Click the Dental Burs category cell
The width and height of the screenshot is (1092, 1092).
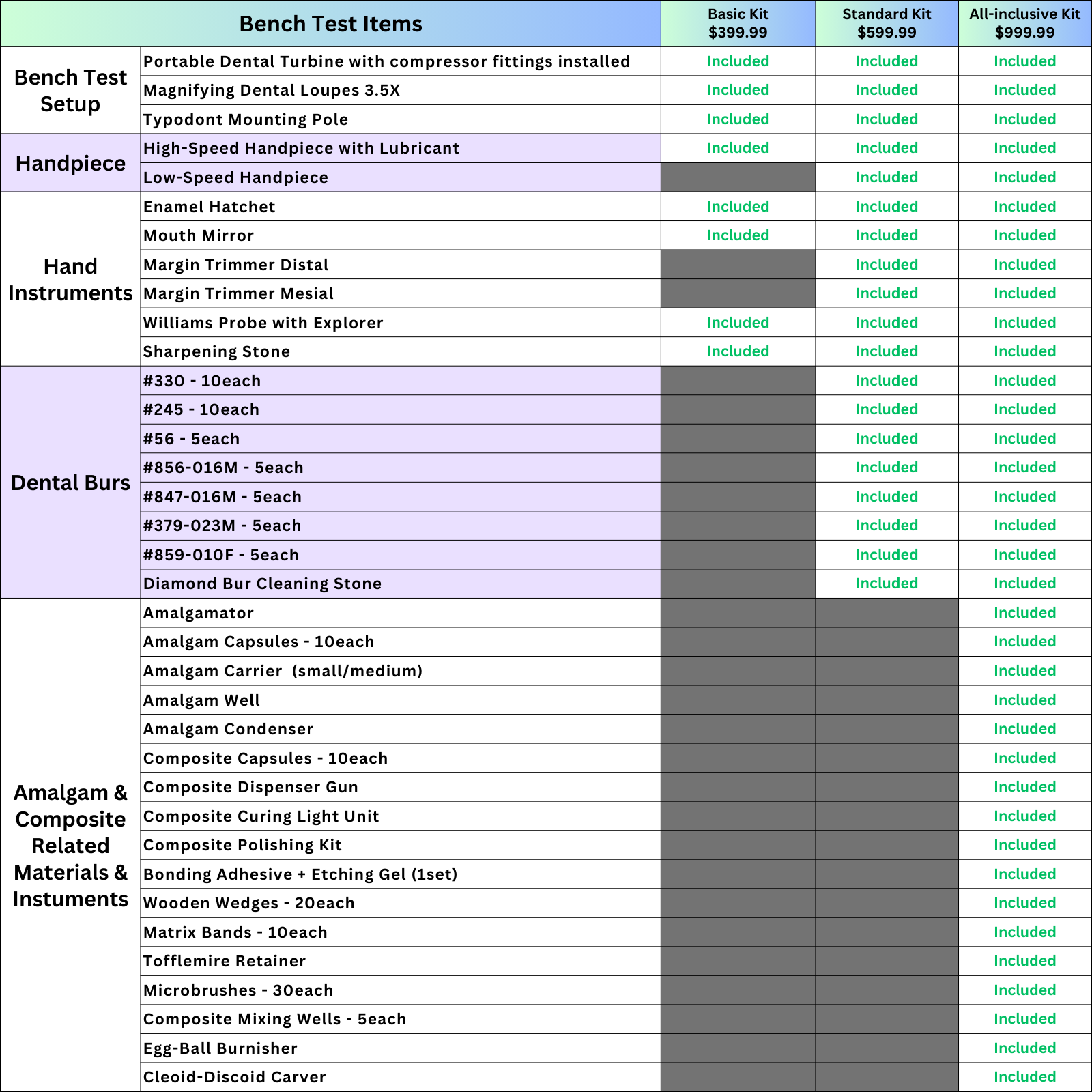[x=70, y=483]
